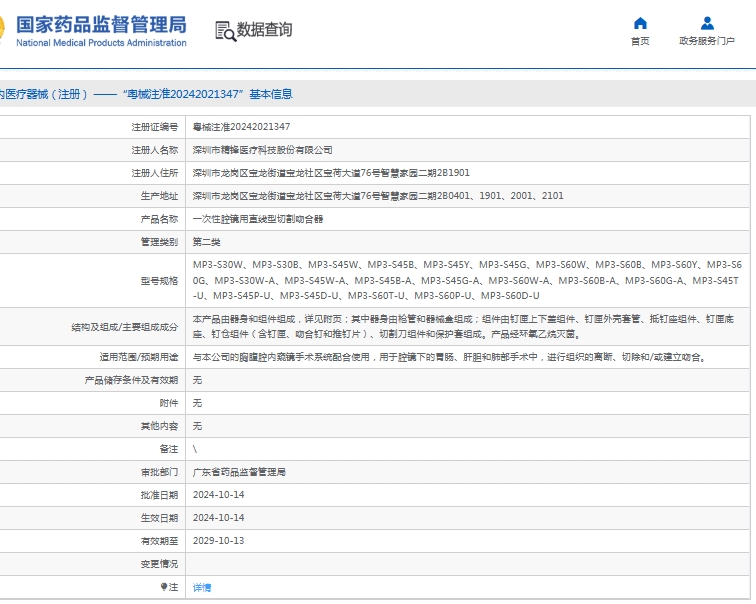Click the 产品储存条件及有效期 label
Viewport: 756px width, 604px height.
click(131, 380)
